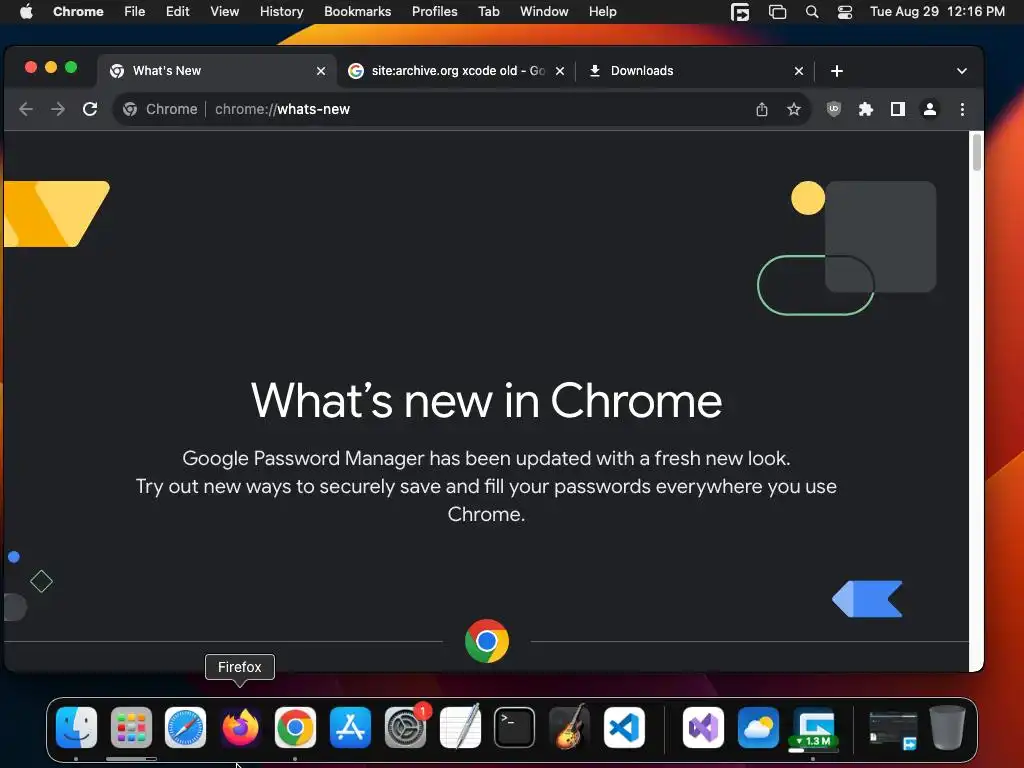Toggle the Chrome side panel
This screenshot has width=1024, height=768.
pos(898,109)
